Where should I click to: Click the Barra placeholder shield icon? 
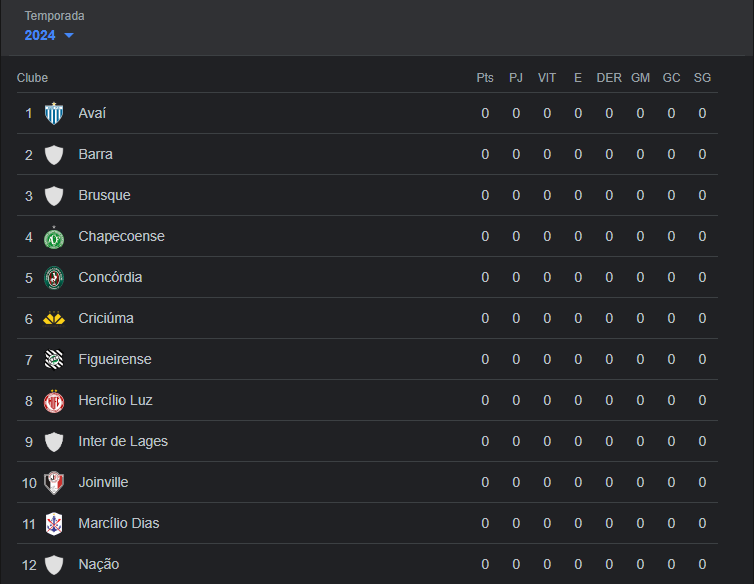pyautogui.click(x=54, y=155)
